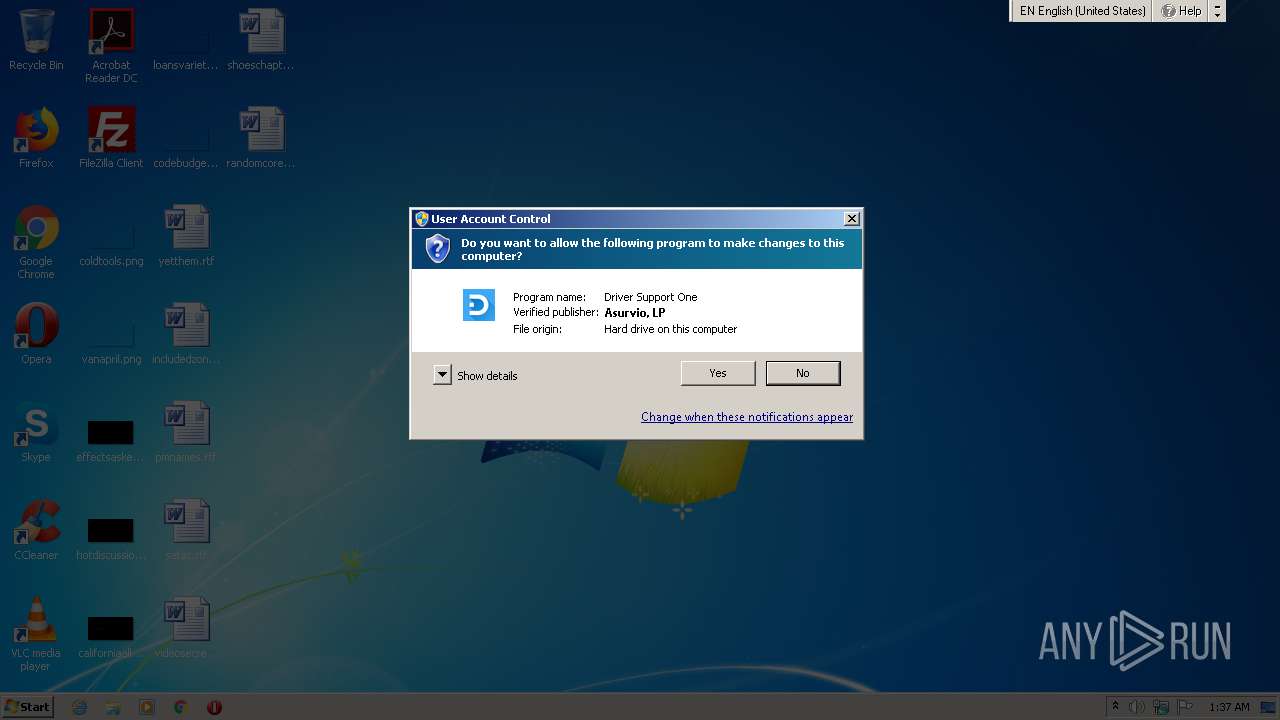1280x720 pixels.
Task: Select the VLC media player desktop shortcut
Action: click(36, 634)
